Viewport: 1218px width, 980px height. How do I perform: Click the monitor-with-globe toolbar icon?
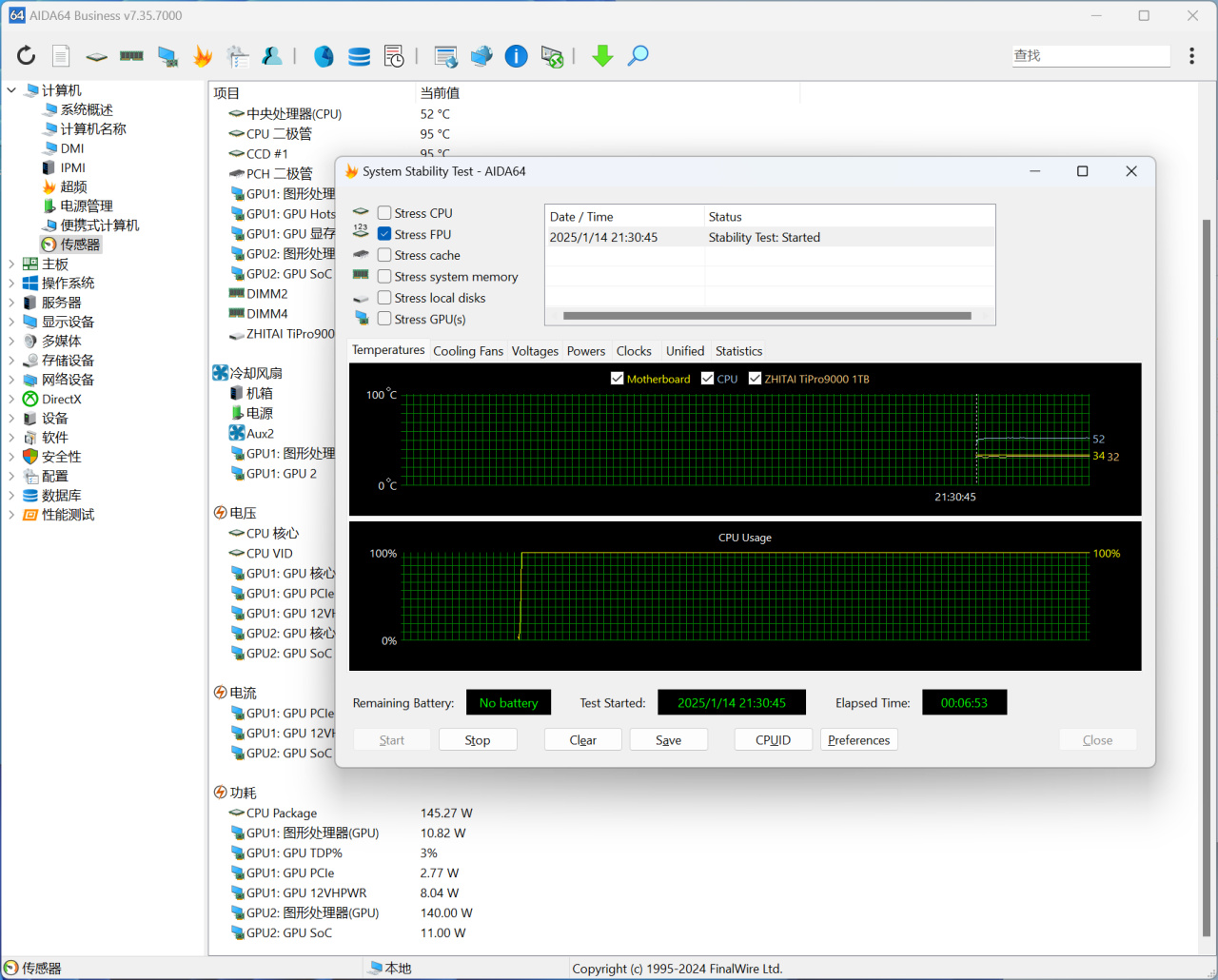(x=481, y=56)
